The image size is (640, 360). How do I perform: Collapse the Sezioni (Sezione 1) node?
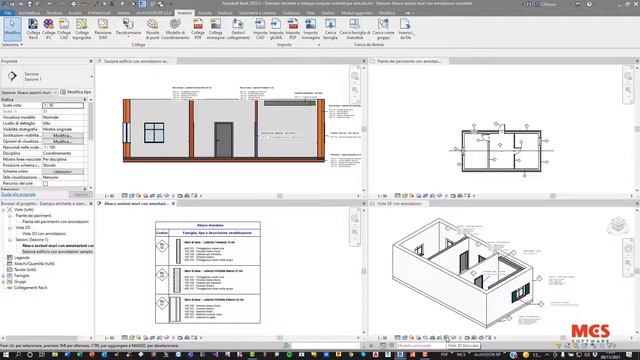tap(10, 240)
